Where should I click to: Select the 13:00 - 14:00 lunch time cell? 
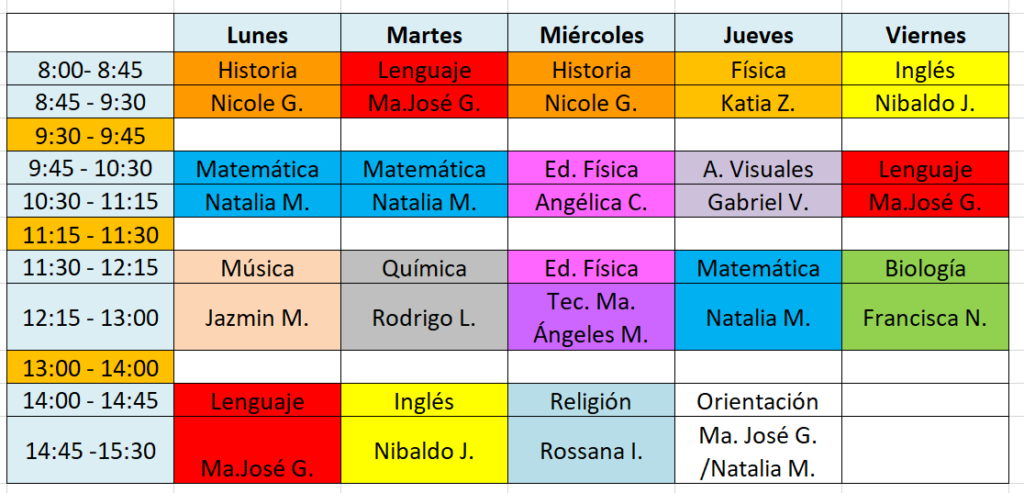(90, 368)
